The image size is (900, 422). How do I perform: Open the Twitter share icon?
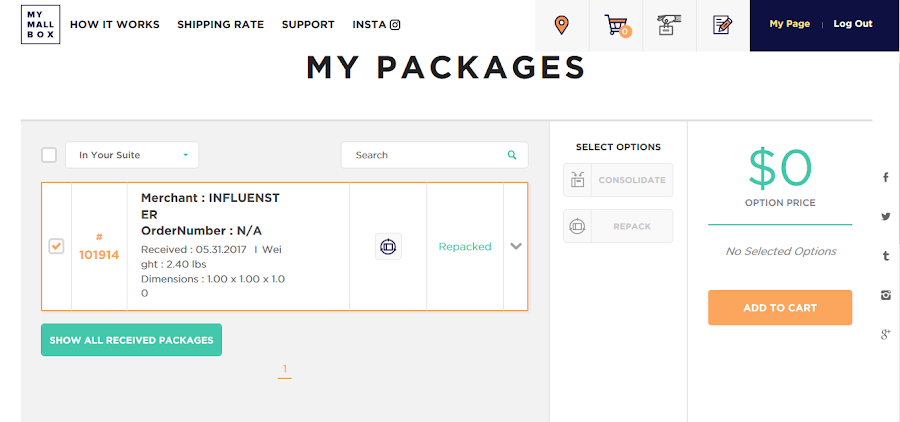[x=886, y=216]
